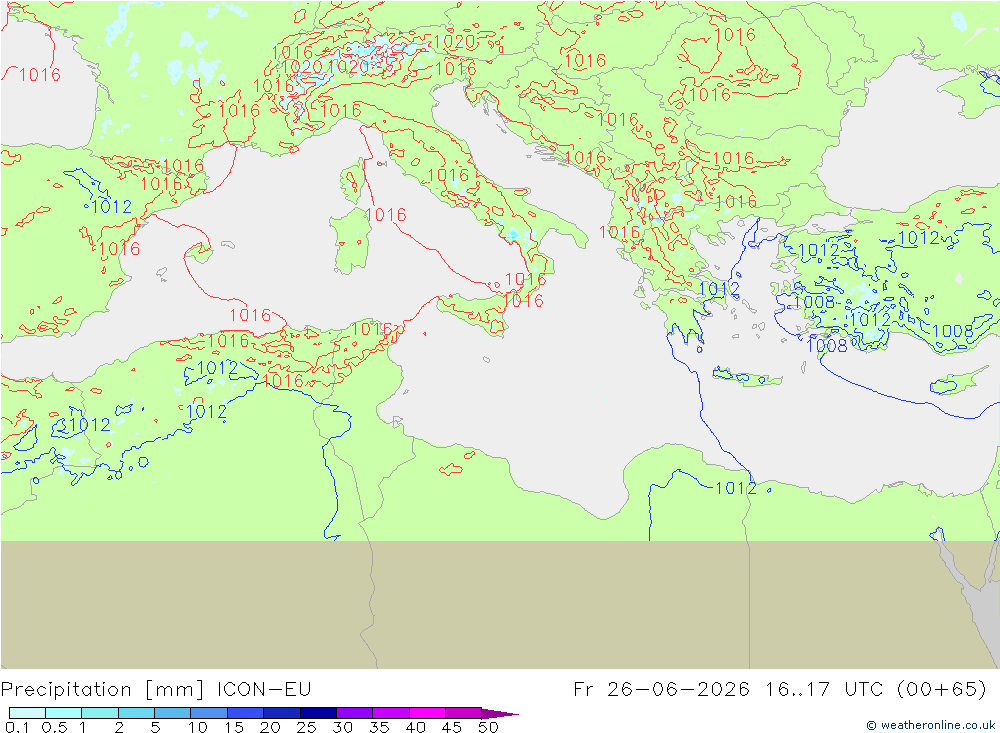The image size is (1000, 733).
Task: Select the 45 mm dark magenta legend swatch
Action: 463,713
